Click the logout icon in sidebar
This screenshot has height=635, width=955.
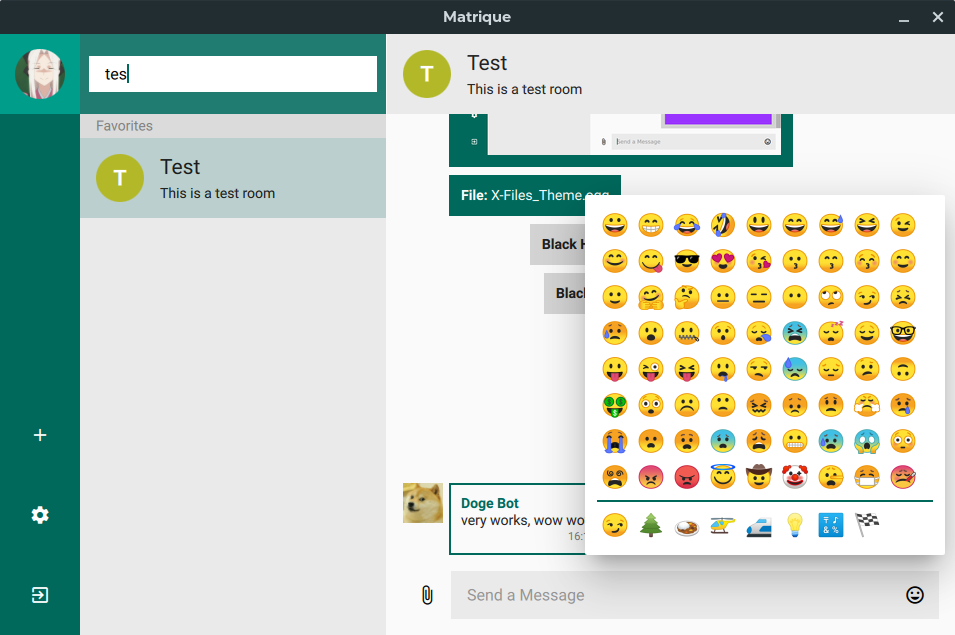click(x=40, y=595)
